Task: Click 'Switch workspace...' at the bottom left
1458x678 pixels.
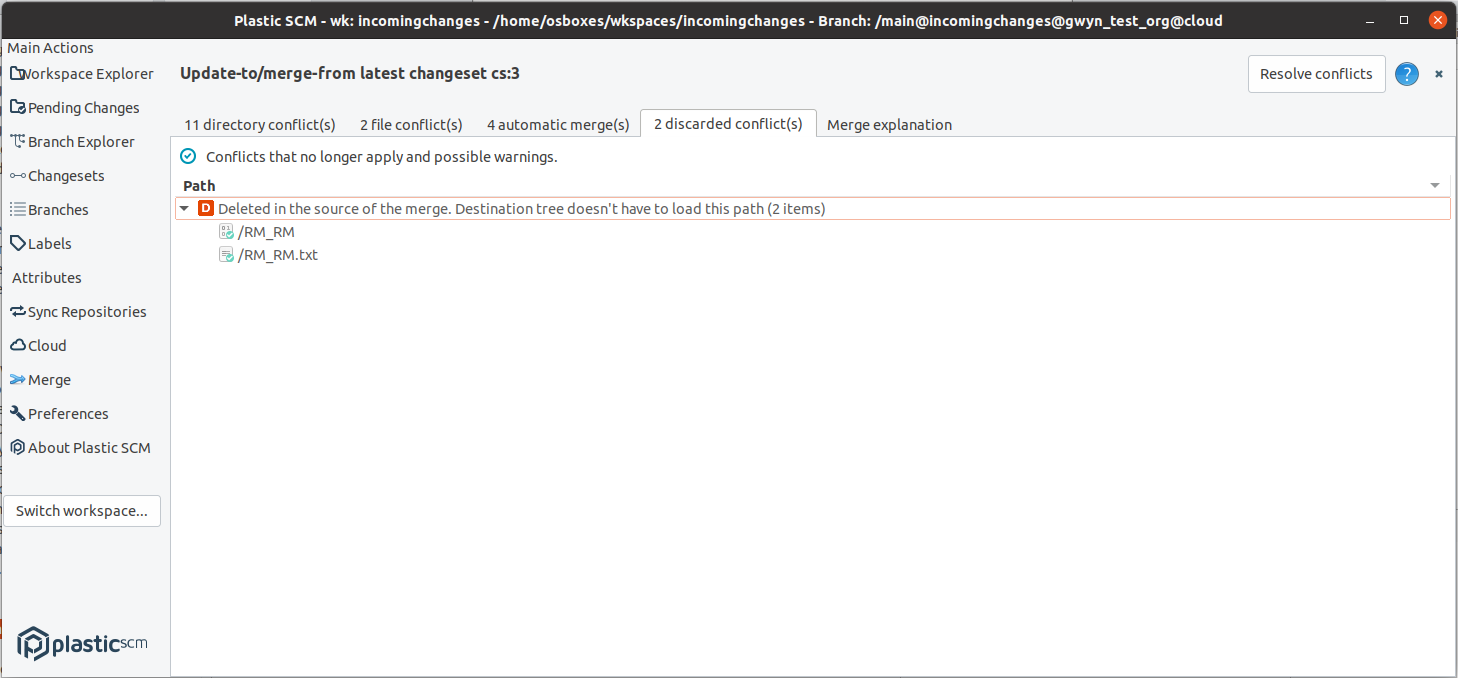Action: 81,510
